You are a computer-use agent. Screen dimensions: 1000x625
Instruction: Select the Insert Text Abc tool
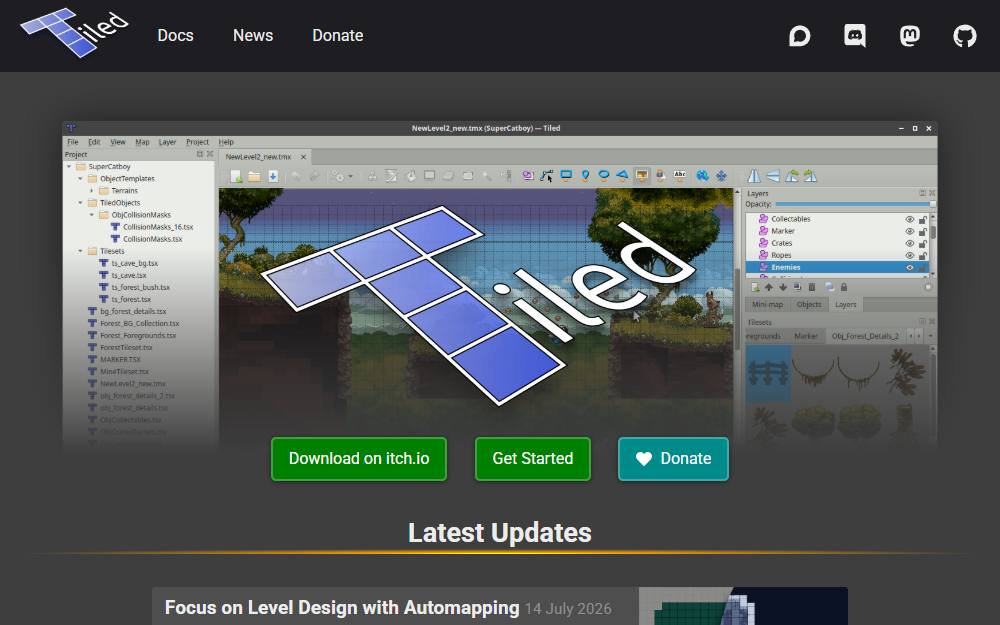click(680, 176)
